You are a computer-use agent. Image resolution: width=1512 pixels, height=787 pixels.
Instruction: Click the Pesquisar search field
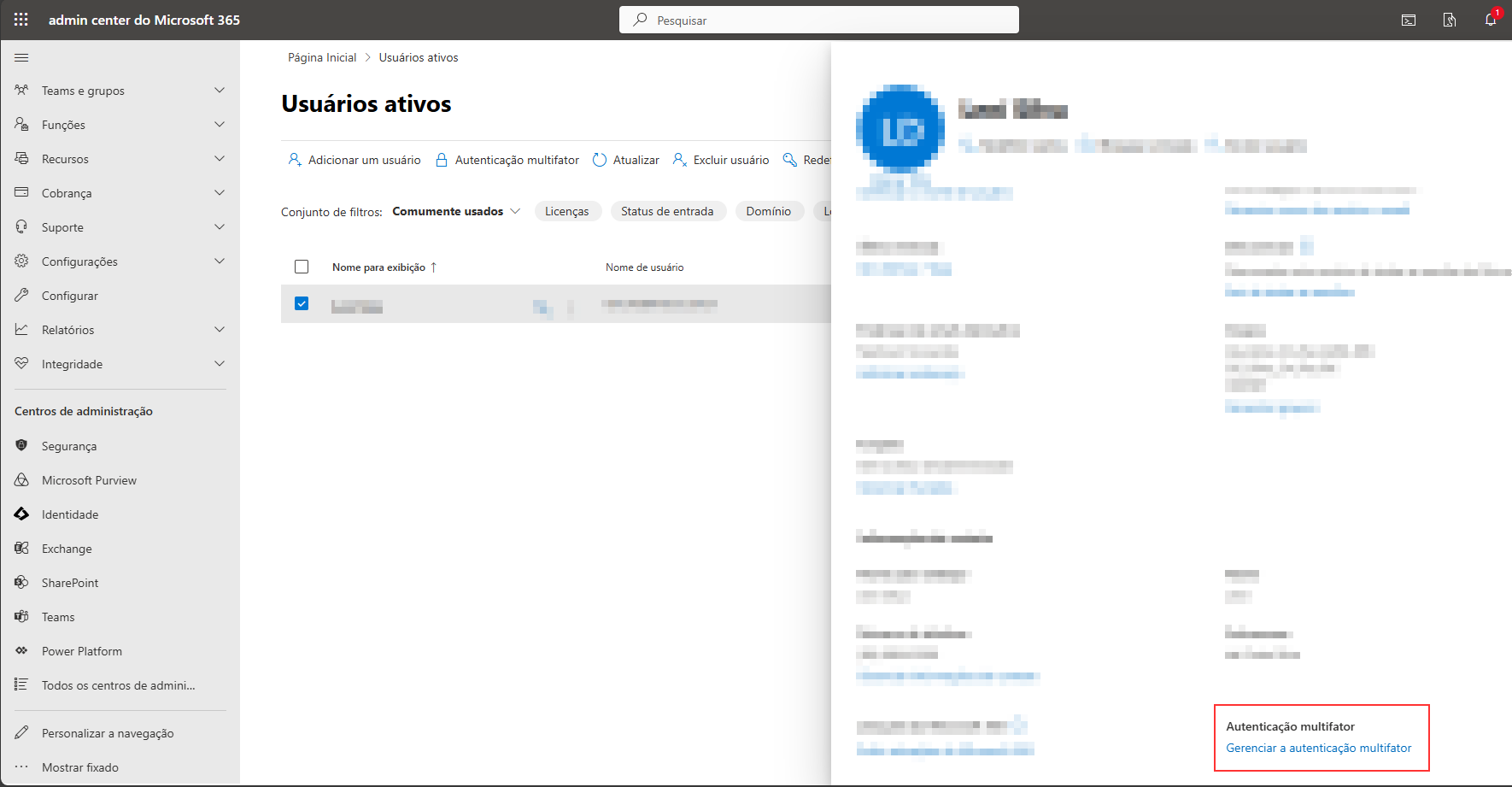pos(818,20)
